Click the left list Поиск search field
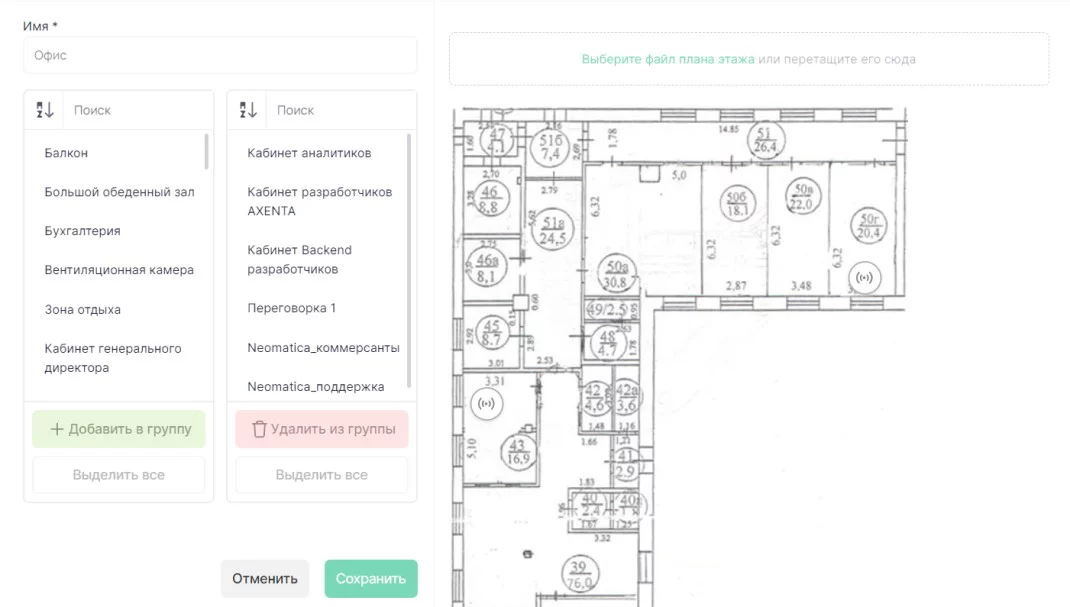 coord(139,110)
